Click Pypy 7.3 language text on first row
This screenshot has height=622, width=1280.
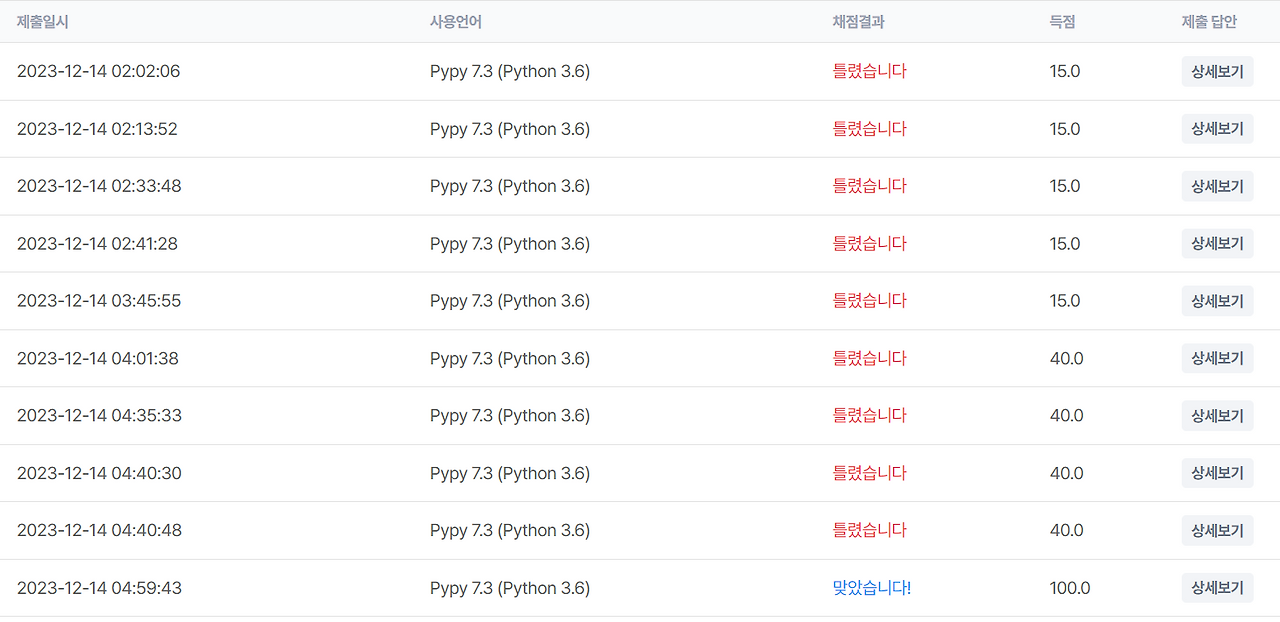point(508,71)
